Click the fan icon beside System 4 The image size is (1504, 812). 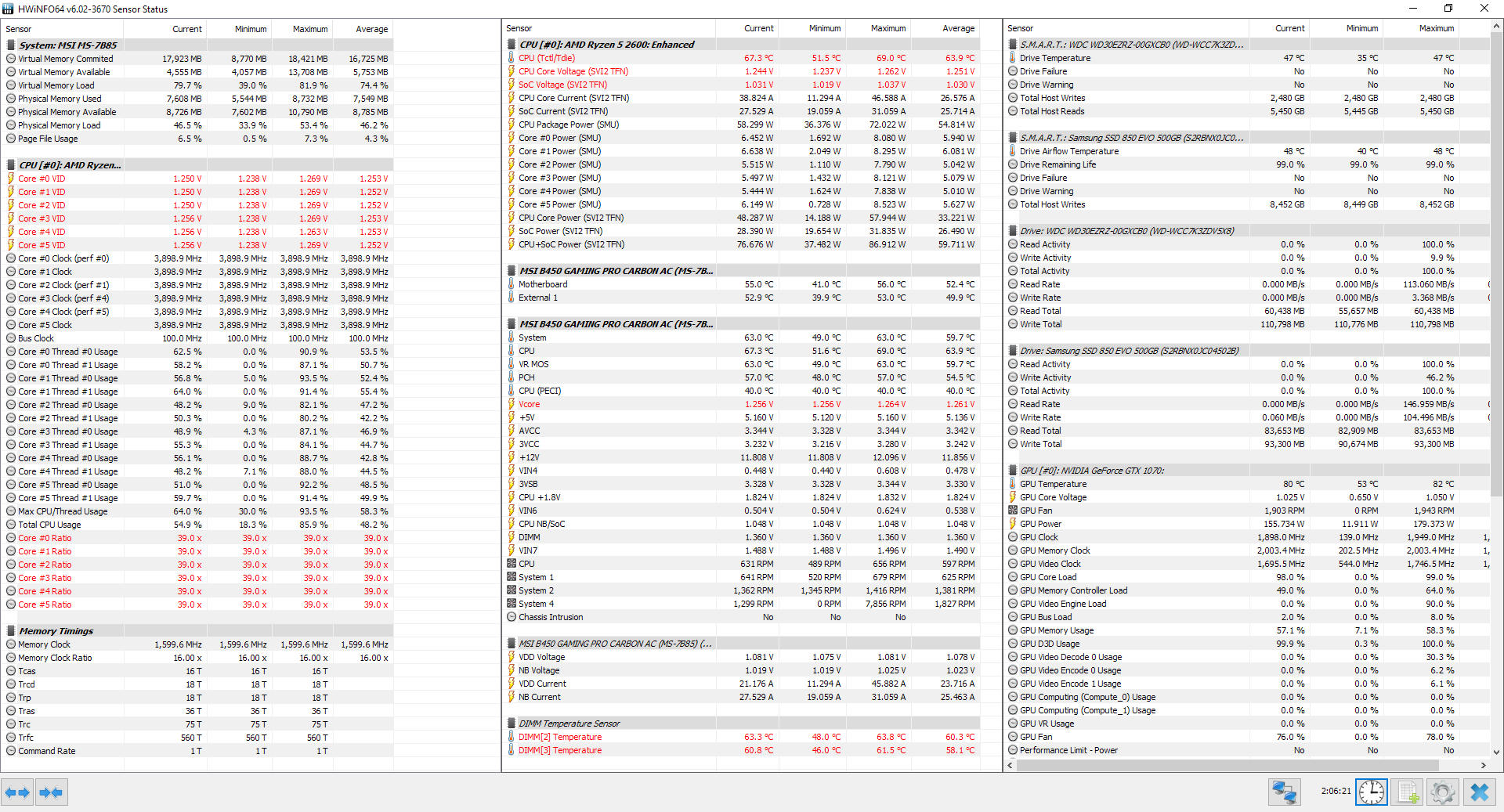(x=512, y=604)
